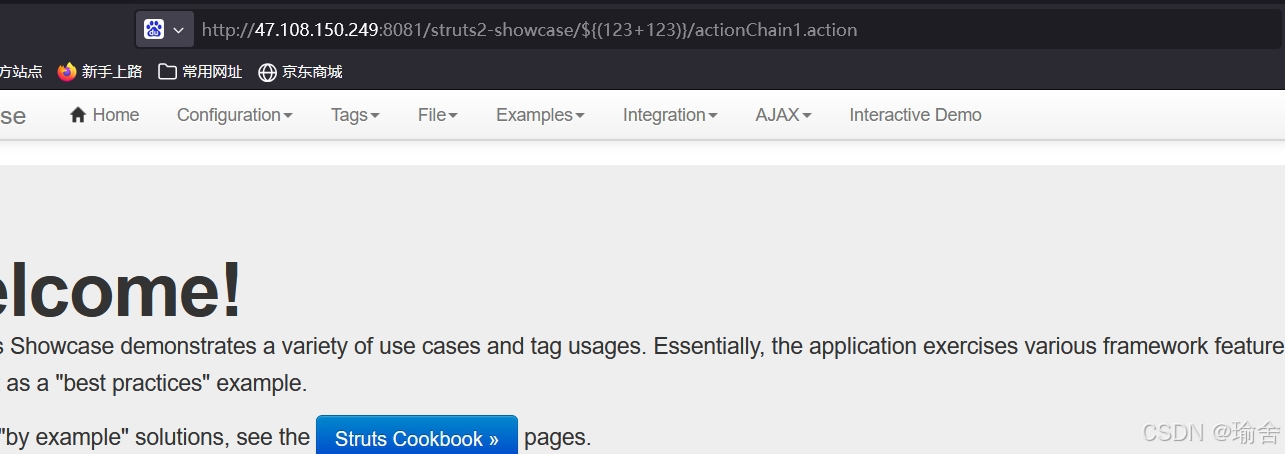Open the 京东商城 bookmark
This screenshot has width=1285, height=454.
click(x=300, y=72)
